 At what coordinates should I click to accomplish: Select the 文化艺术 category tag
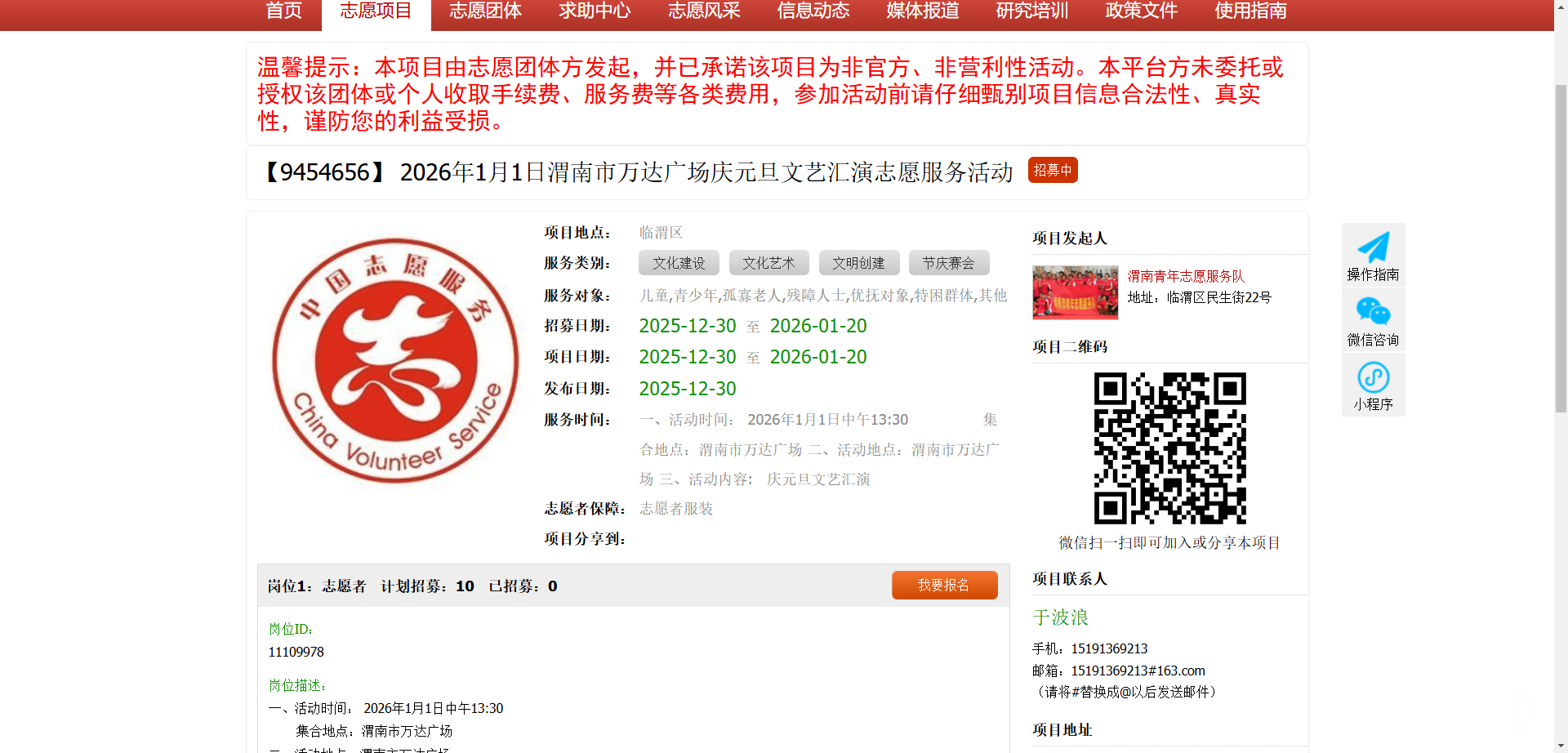tap(768, 263)
